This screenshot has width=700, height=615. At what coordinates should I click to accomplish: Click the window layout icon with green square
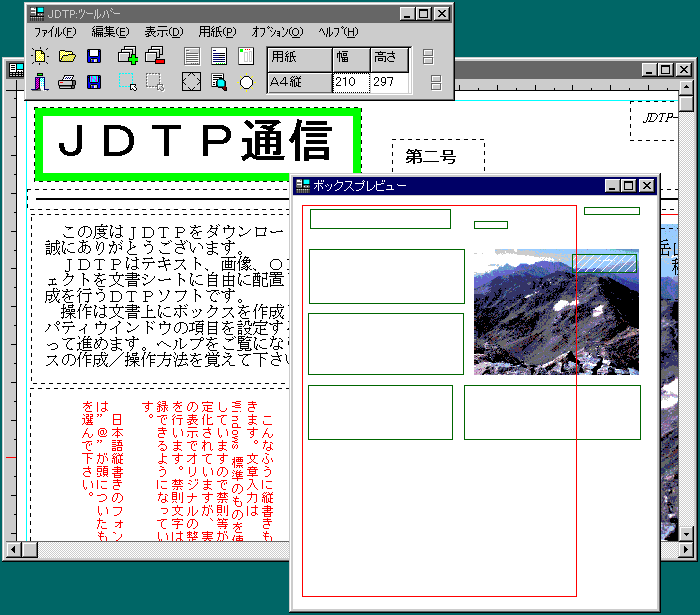pos(246,57)
